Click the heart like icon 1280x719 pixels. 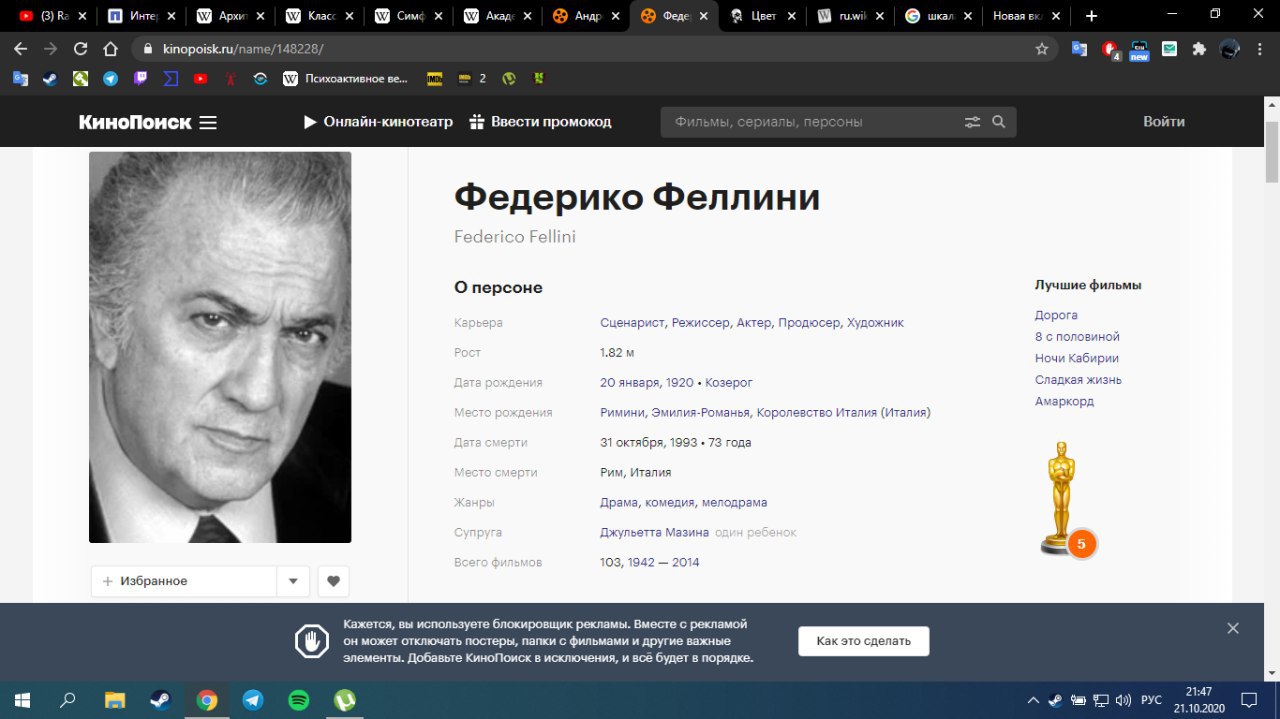tap(334, 581)
